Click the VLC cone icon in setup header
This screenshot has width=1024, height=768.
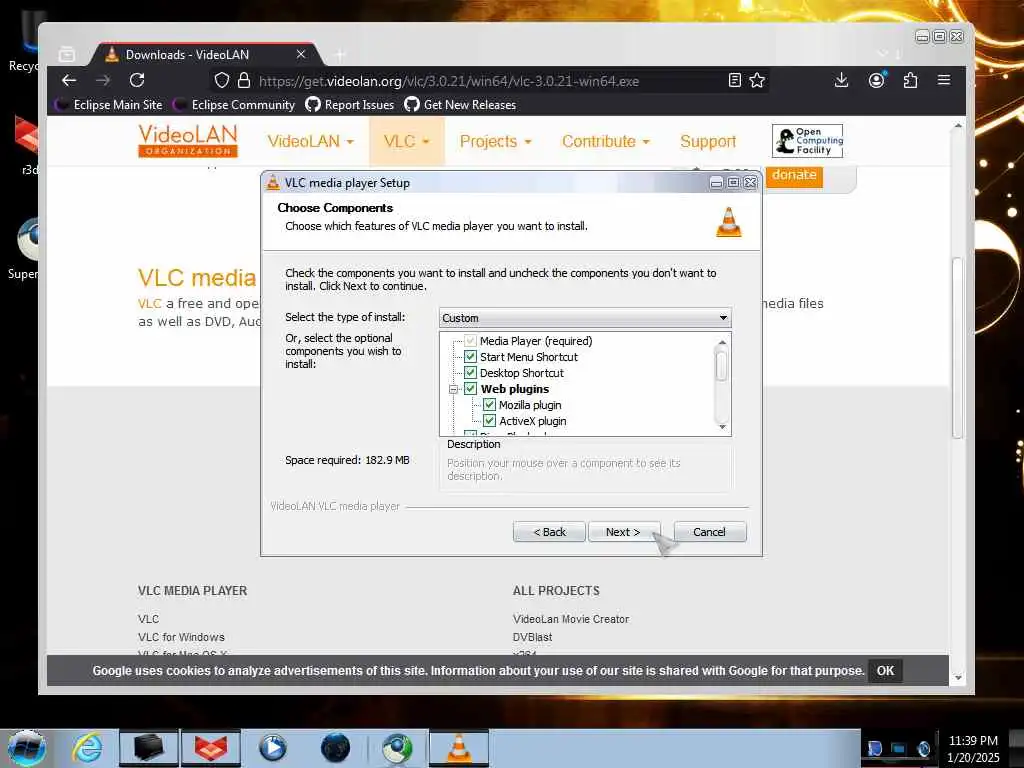pyautogui.click(x=729, y=222)
